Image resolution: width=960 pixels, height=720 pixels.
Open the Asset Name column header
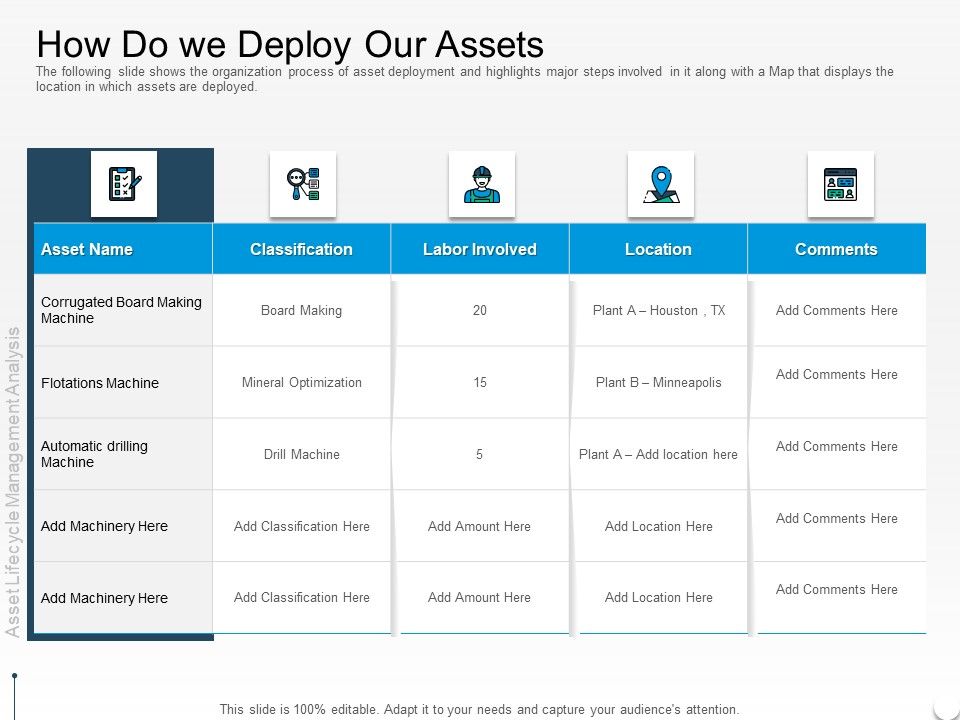(x=86, y=248)
